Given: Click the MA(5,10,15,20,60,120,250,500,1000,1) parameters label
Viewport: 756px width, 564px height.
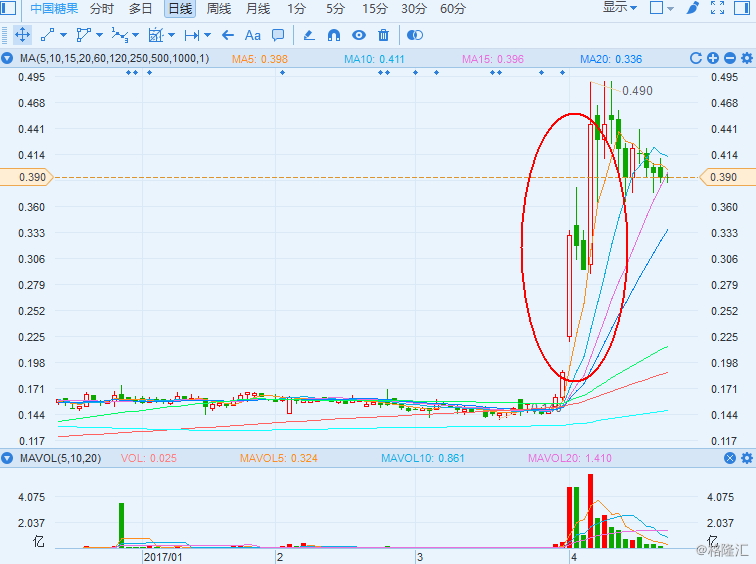Looking at the screenshot, I should pos(115,58).
